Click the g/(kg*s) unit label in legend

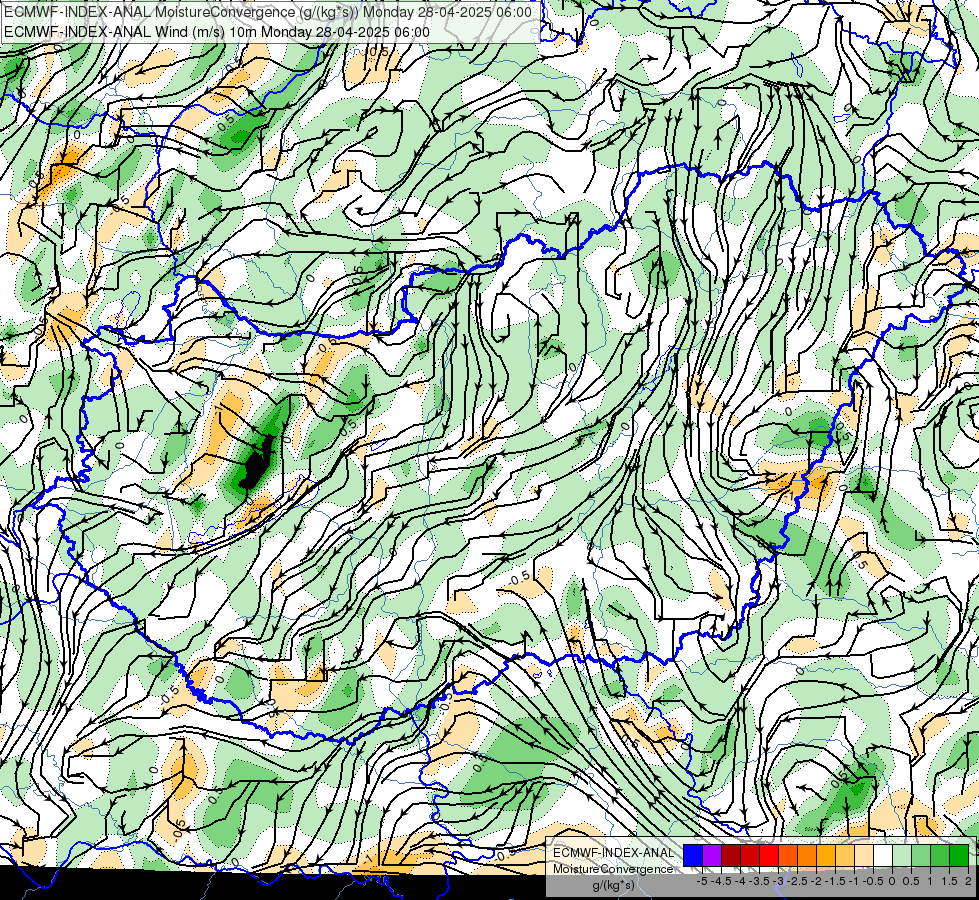[x=613, y=886]
